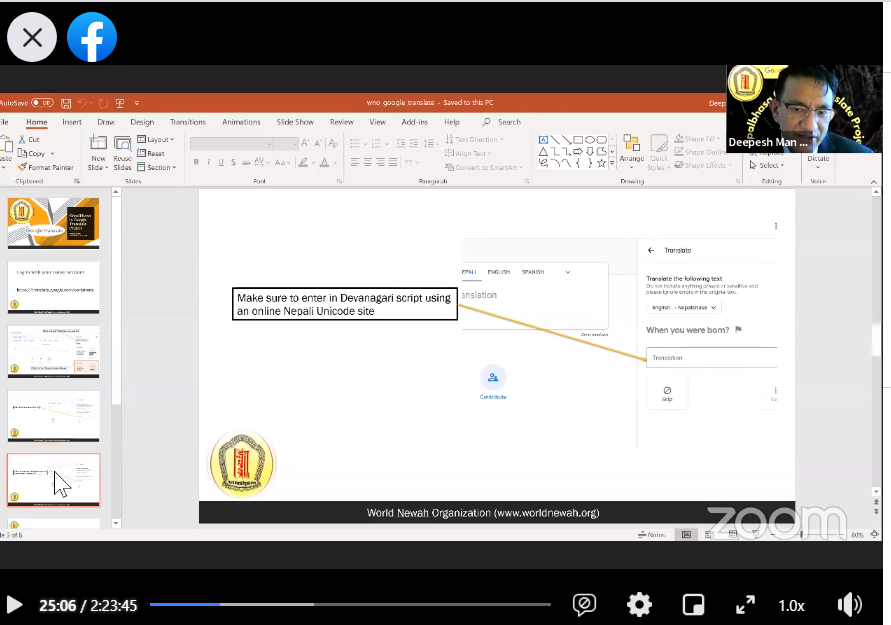
Task: Expand the shapes gallery more arrow
Action: 612,163
